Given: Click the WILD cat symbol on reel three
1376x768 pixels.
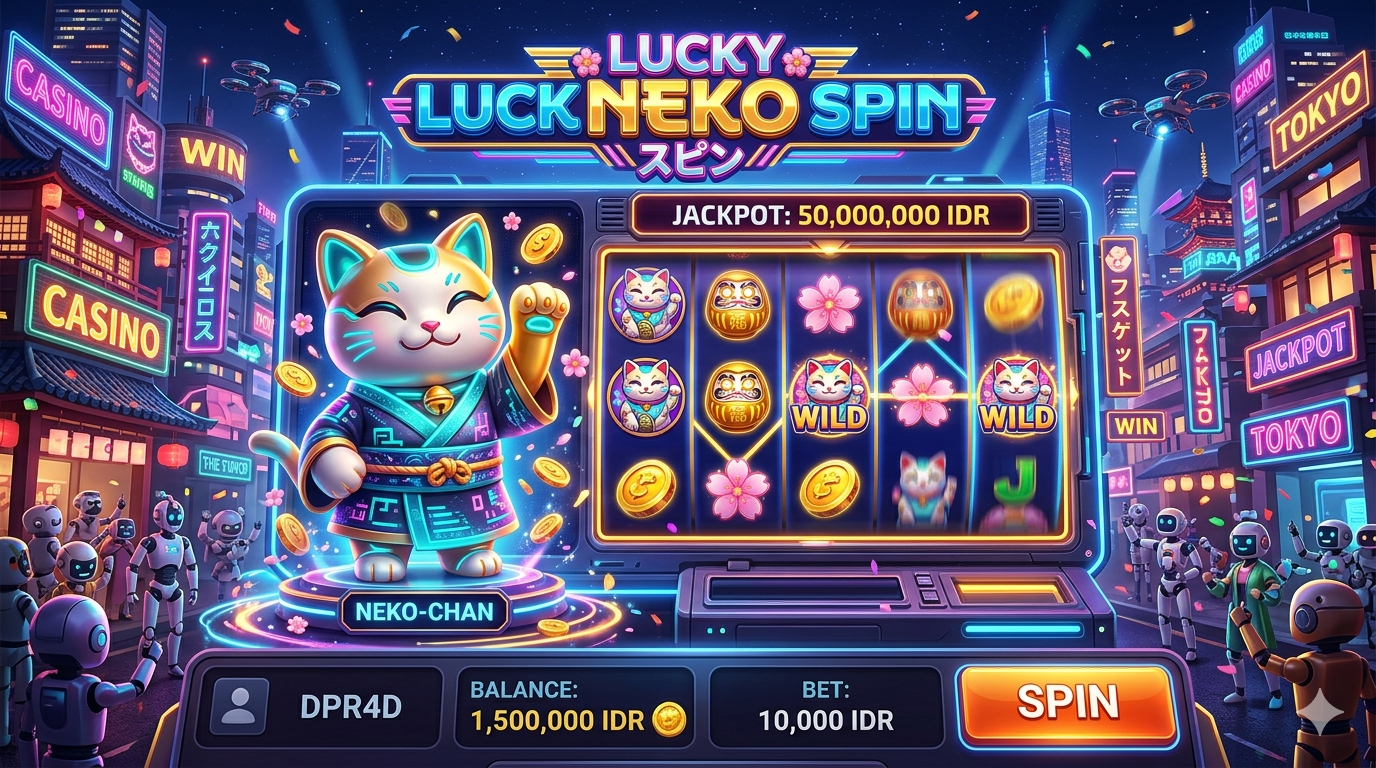Looking at the screenshot, I should (x=829, y=395).
